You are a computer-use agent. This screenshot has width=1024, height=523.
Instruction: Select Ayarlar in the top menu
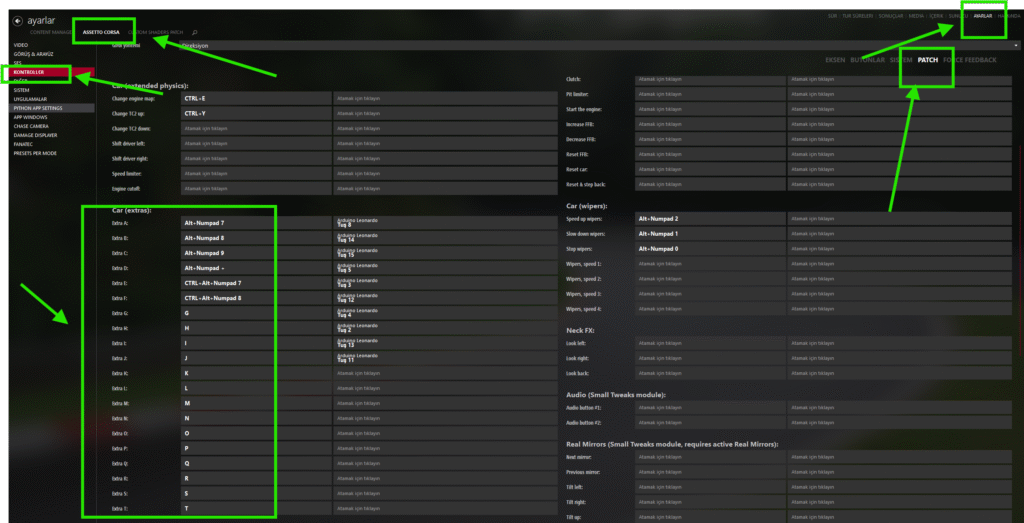pyautogui.click(x=983, y=16)
